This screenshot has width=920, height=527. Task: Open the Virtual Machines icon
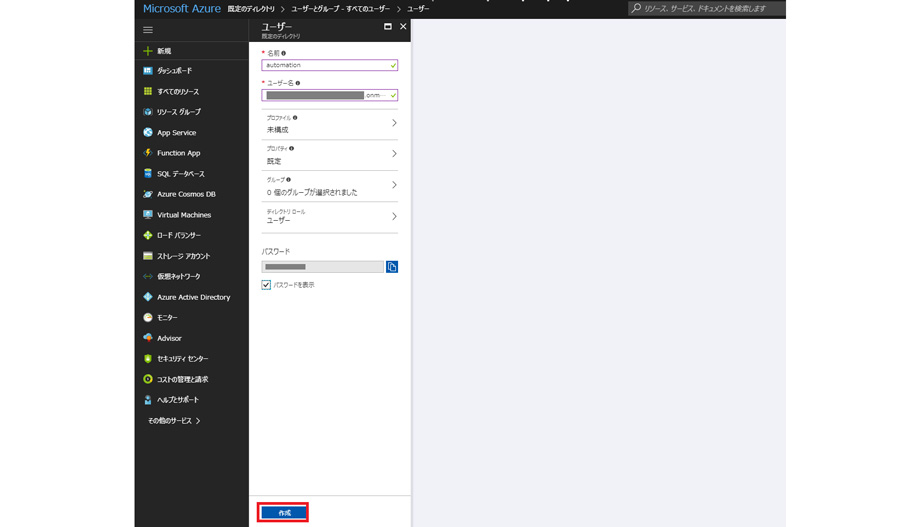click(x=148, y=215)
